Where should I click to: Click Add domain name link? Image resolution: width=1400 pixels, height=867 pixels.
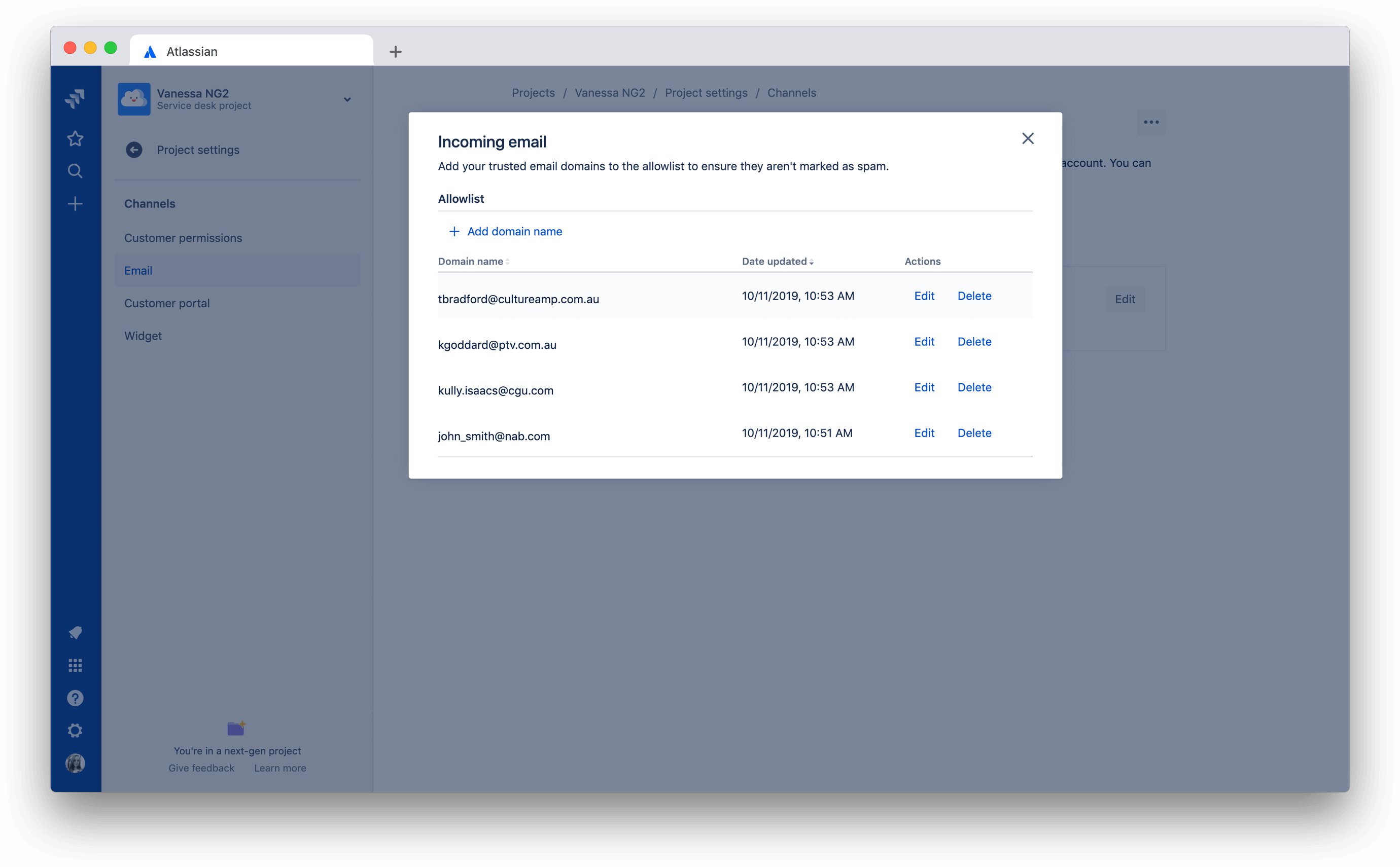(x=514, y=231)
